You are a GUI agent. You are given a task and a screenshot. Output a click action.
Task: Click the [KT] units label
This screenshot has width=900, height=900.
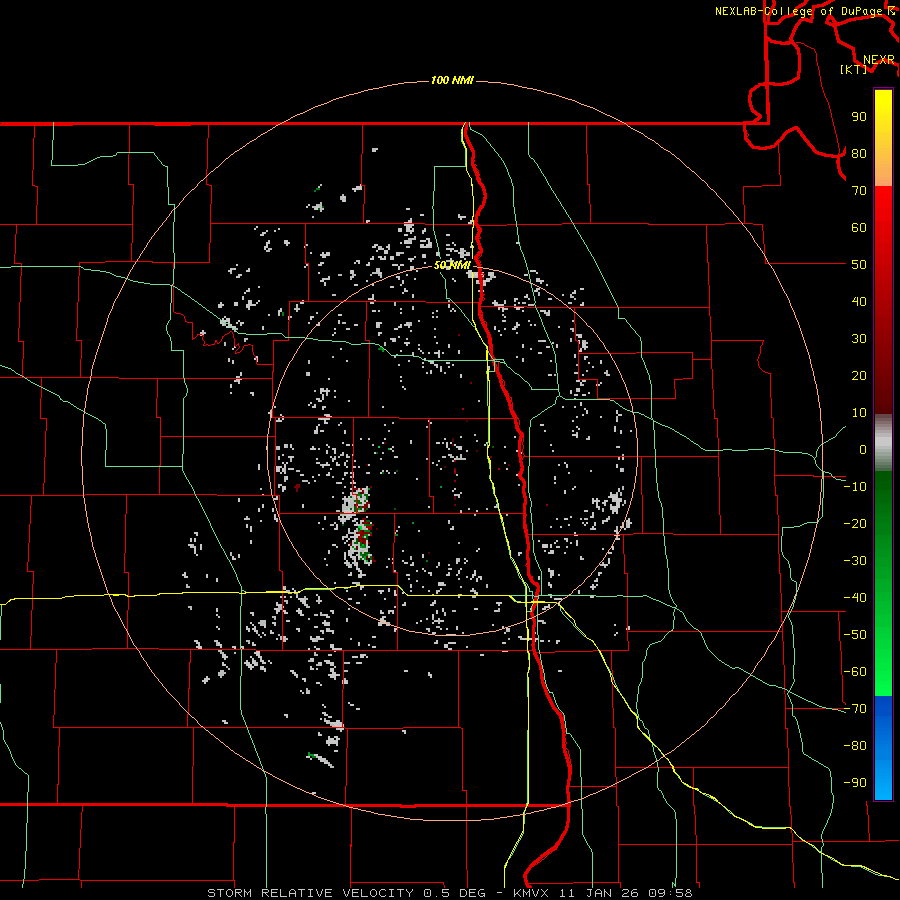854,69
